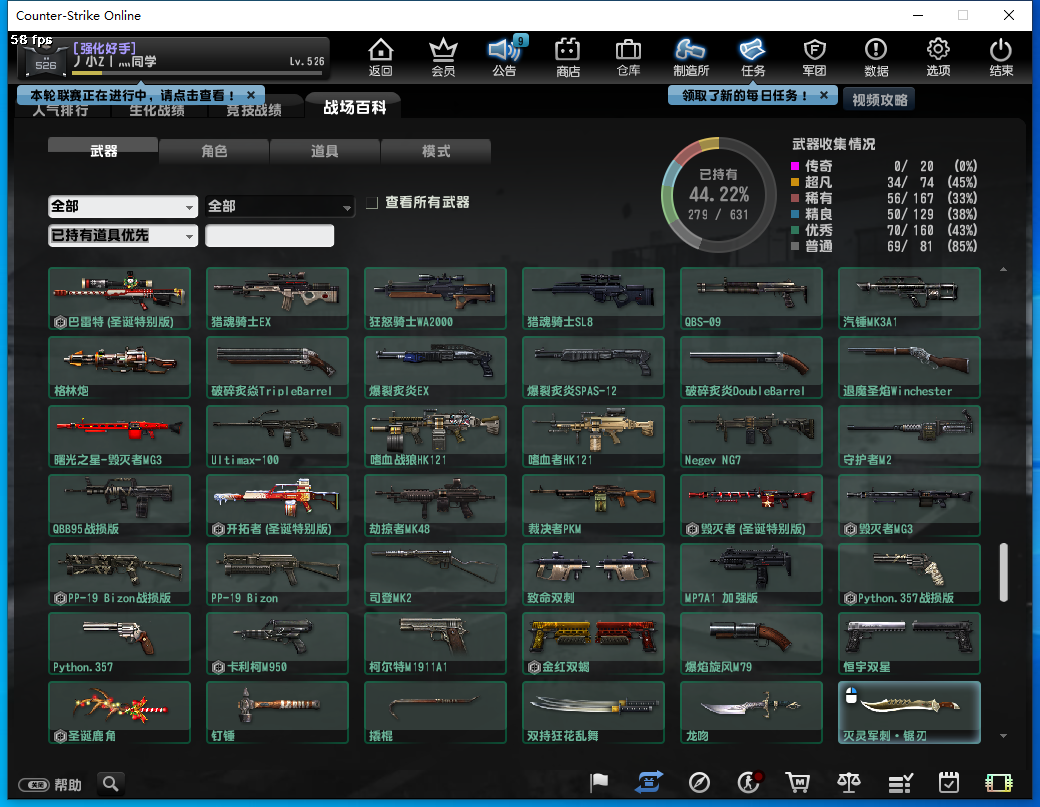Viewport: 1040px width, 807px height.
Task: Switch to the 角色 tab
Action: point(214,151)
